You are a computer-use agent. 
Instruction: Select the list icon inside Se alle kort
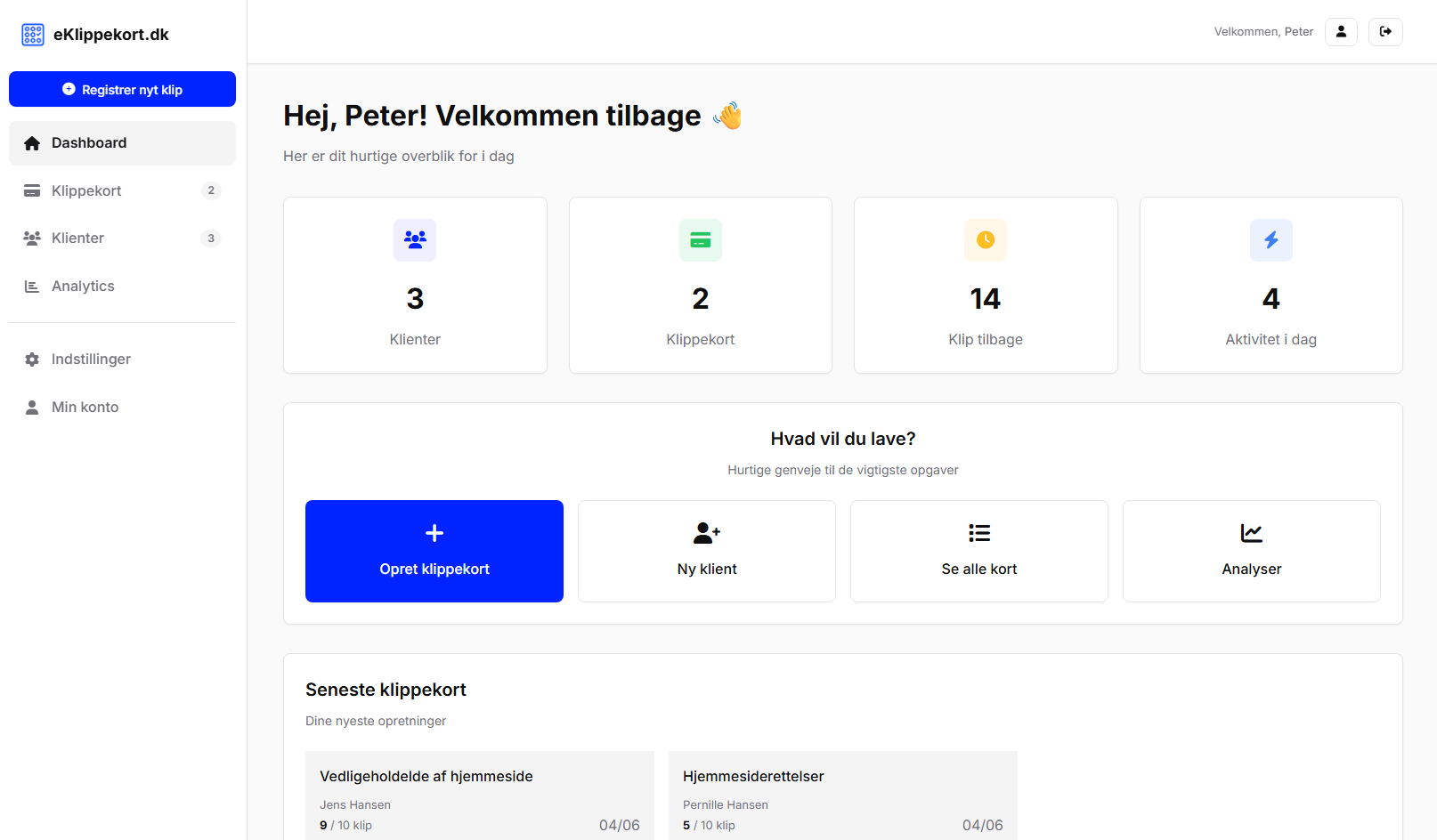point(978,532)
